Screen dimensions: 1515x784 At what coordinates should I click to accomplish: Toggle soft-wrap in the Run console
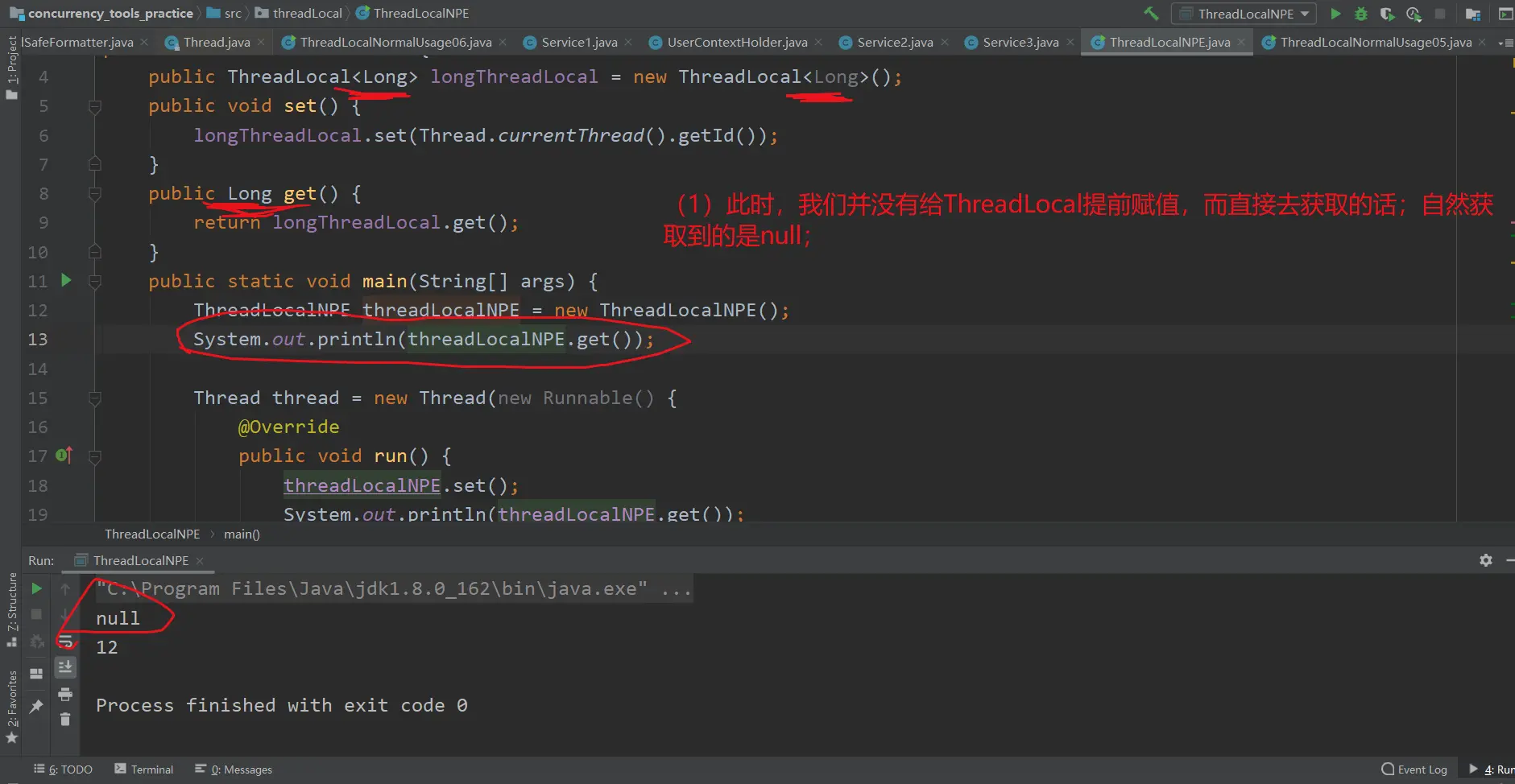[x=65, y=642]
